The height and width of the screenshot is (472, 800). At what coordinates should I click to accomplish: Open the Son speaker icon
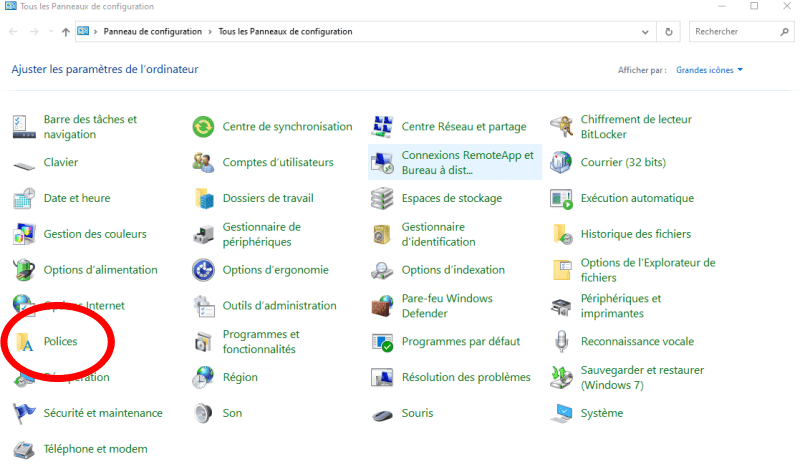click(x=204, y=413)
